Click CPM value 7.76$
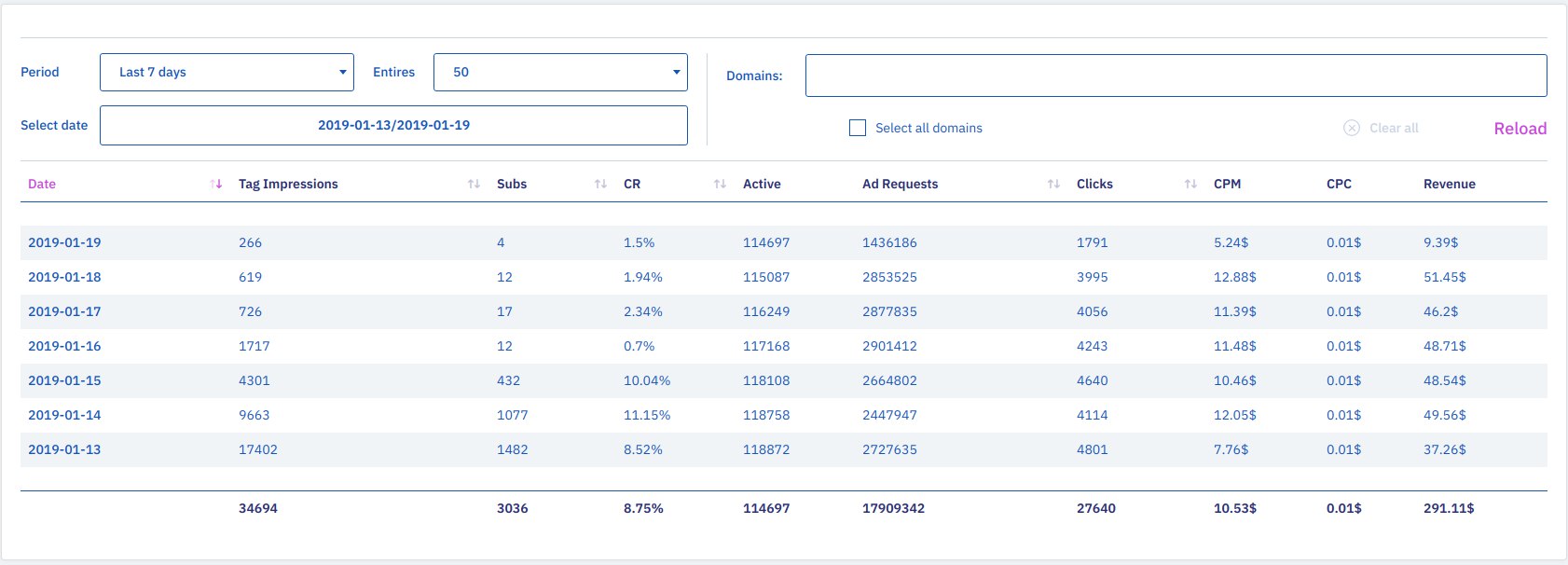The image size is (1568, 565). (x=1231, y=449)
